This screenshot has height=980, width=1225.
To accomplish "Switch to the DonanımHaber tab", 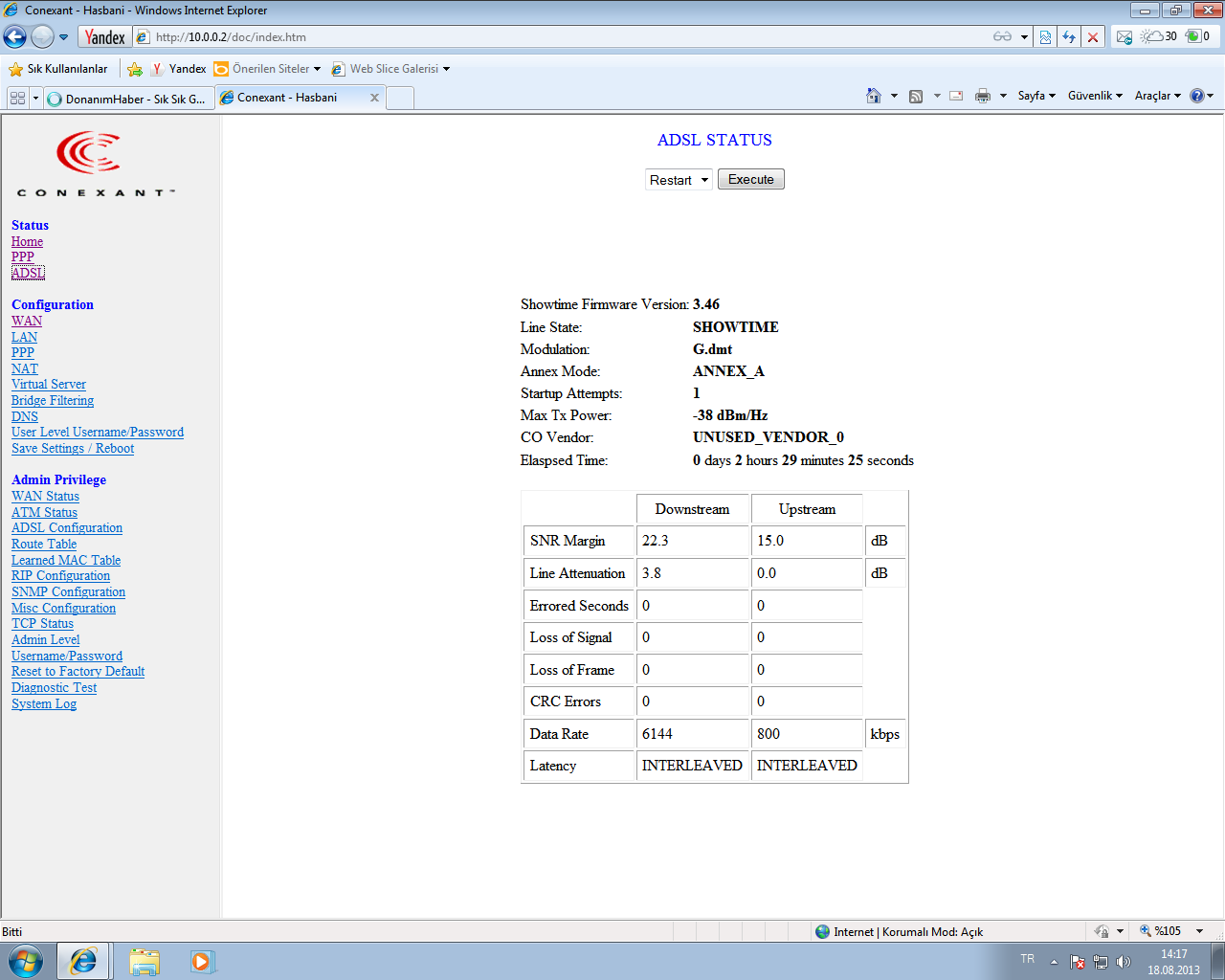I will pyautogui.click(x=128, y=99).
